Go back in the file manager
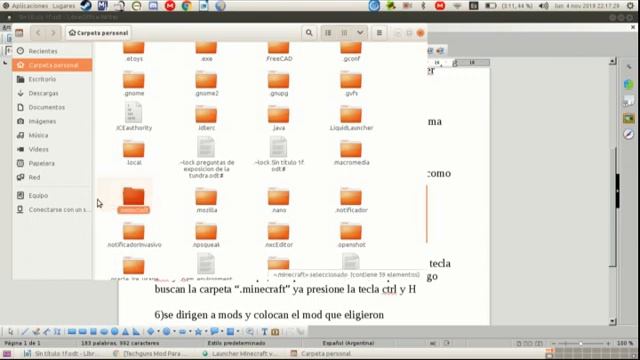Screen dimensions: 640x360 [38, 33]
